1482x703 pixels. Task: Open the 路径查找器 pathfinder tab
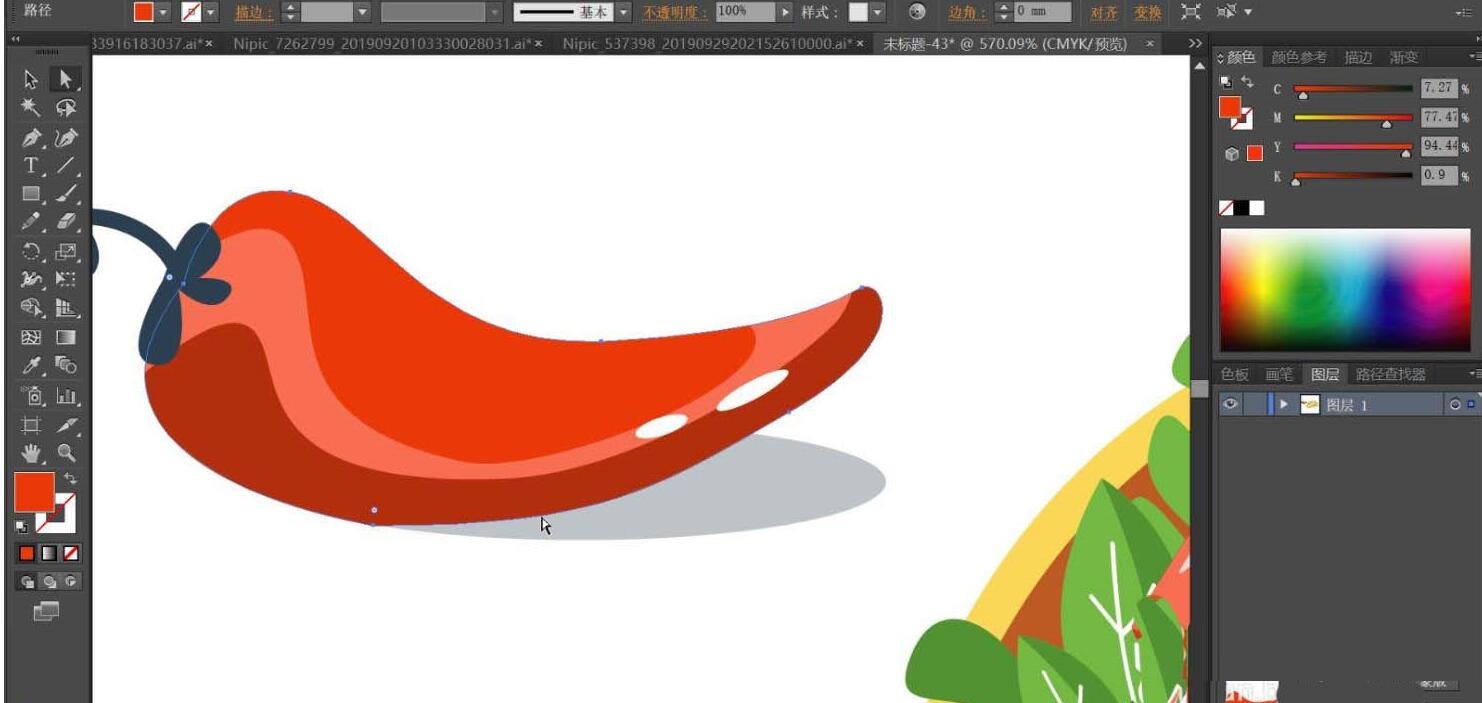coord(1390,374)
